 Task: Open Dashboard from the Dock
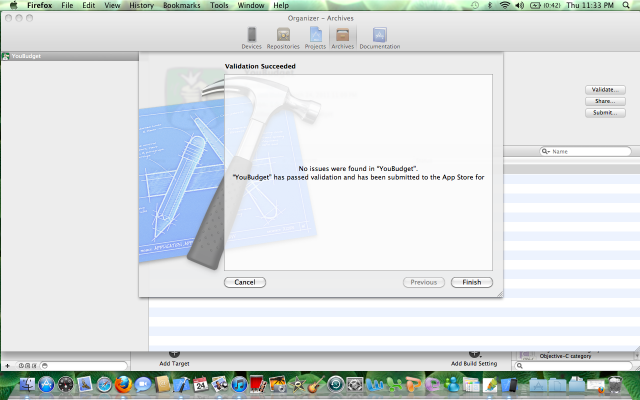point(66,384)
